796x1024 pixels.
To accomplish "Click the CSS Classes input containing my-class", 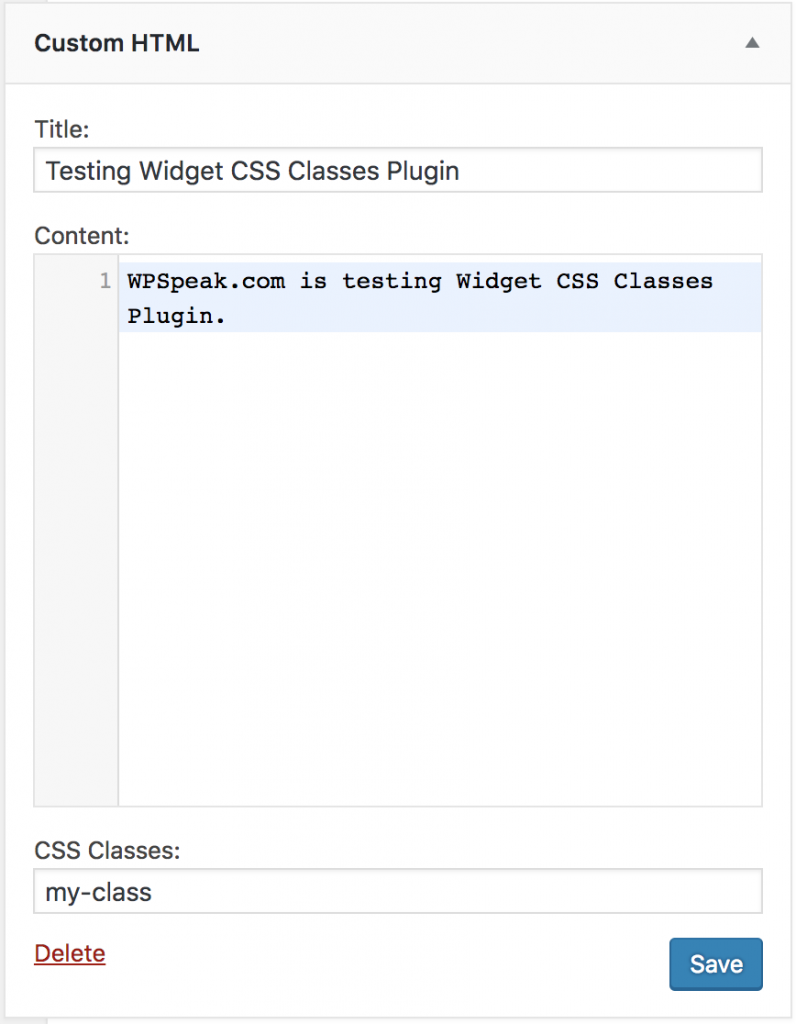I will pyautogui.click(x=398, y=891).
